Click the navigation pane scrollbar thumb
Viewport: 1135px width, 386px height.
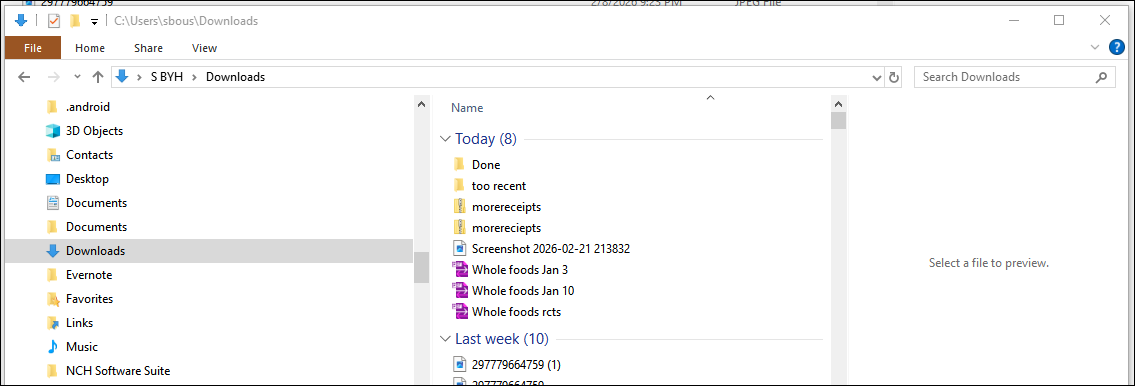[x=421, y=267]
